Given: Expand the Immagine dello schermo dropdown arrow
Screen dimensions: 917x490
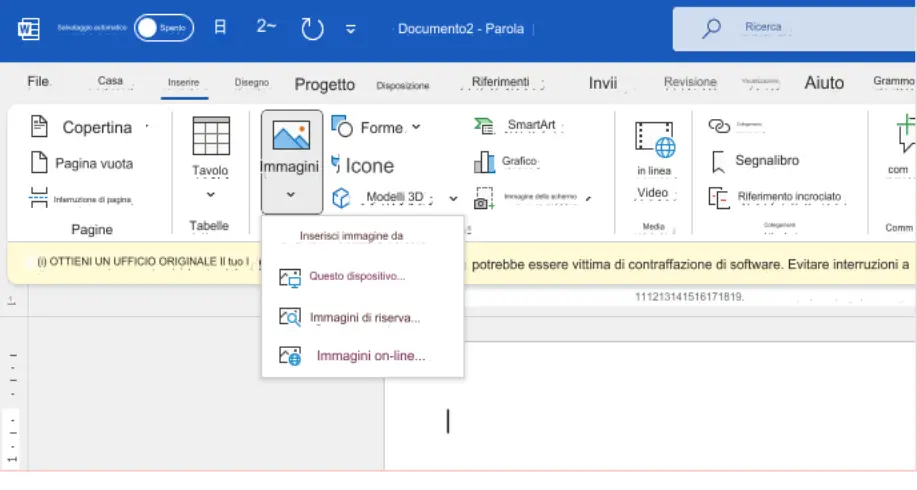Looking at the screenshot, I should click(x=588, y=199).
